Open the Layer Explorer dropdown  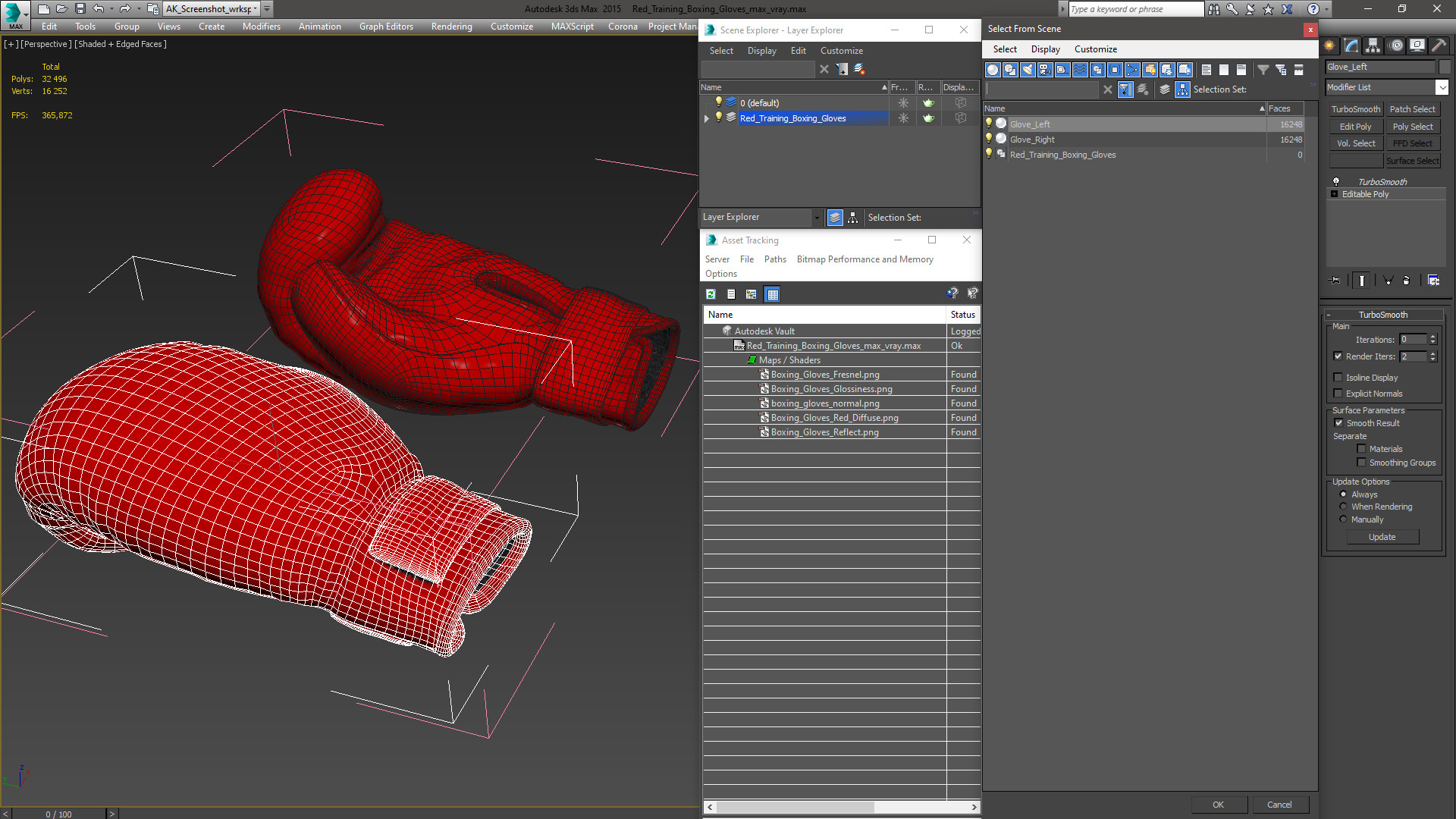(816, 218)
